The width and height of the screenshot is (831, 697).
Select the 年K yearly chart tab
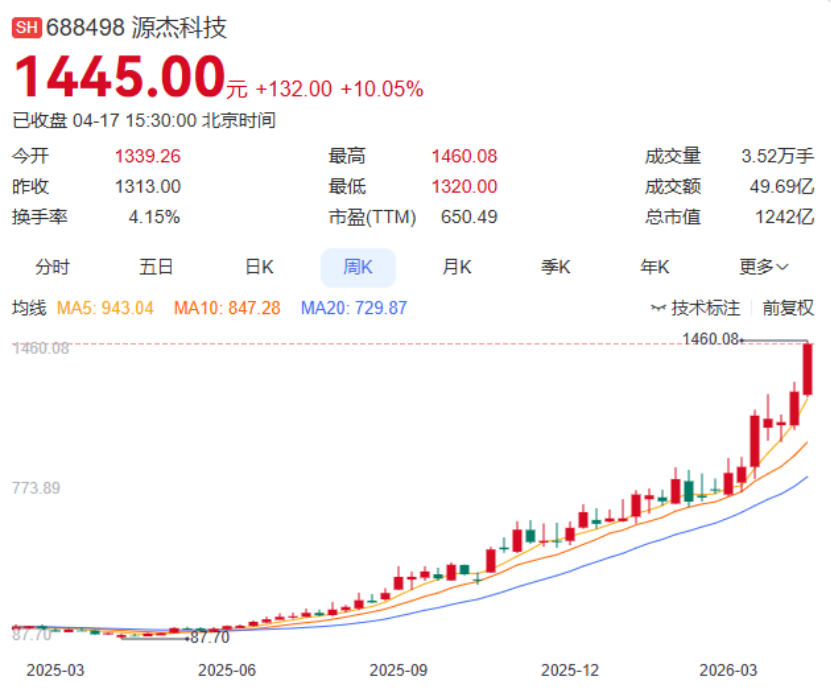(x=655, y=267)
